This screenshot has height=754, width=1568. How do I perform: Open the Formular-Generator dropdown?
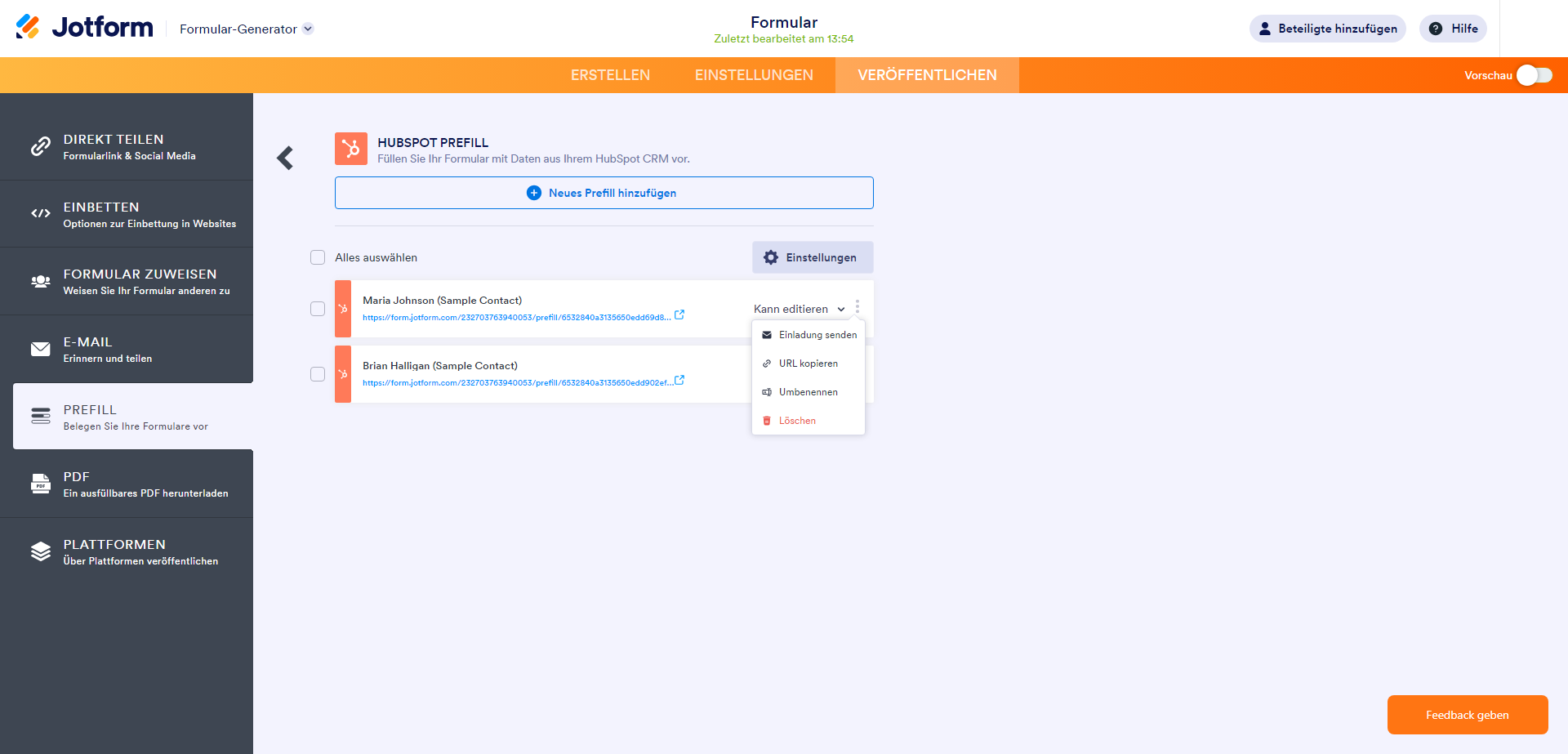(x=246, y=29)
